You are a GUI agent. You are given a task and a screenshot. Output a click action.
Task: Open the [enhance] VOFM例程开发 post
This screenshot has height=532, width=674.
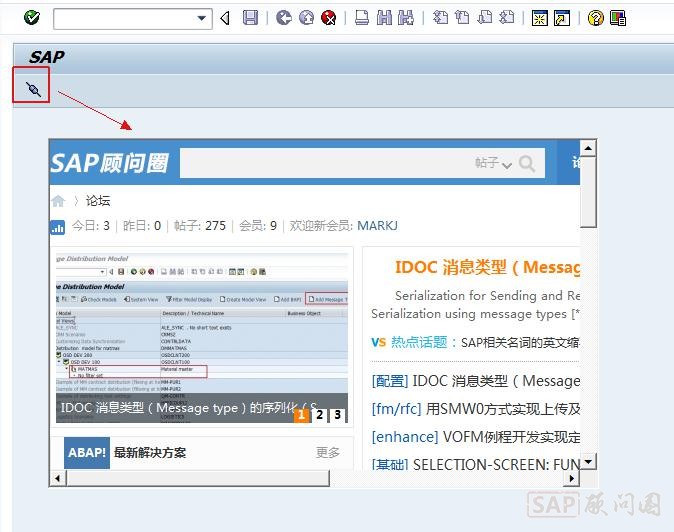point(476,437)
